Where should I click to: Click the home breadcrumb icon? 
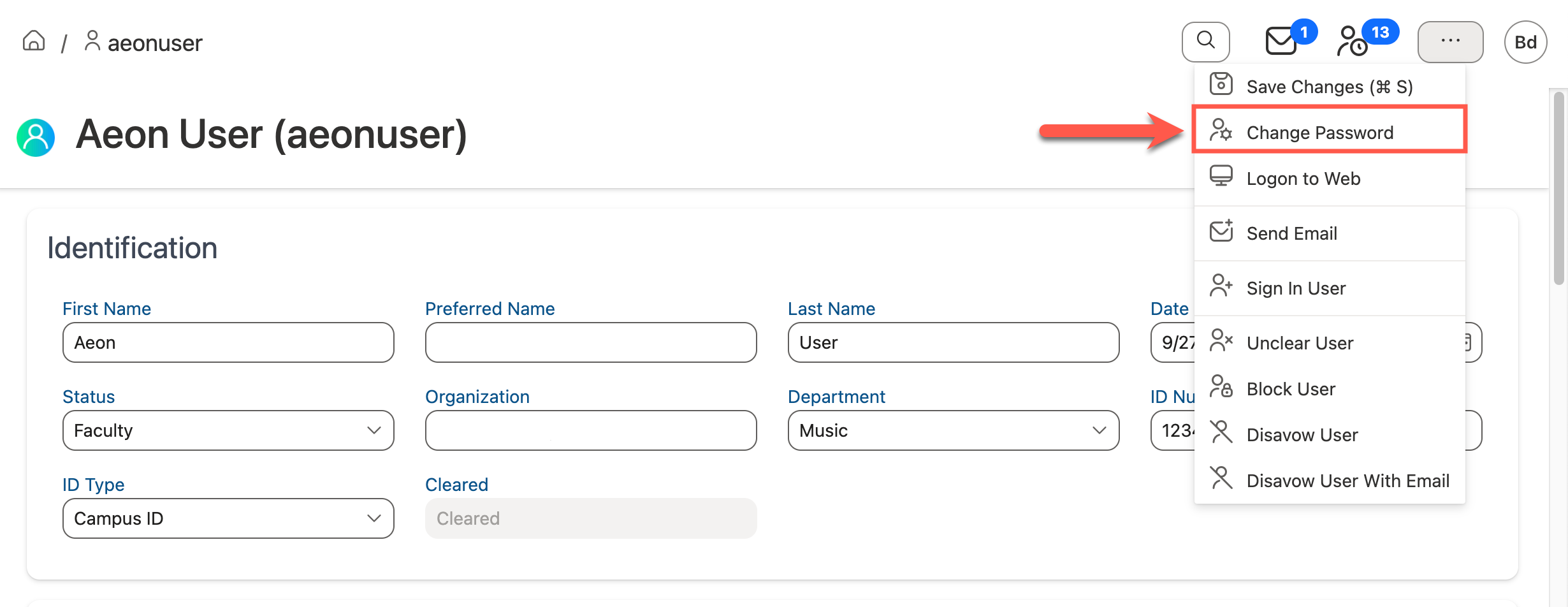click(34, 41)
